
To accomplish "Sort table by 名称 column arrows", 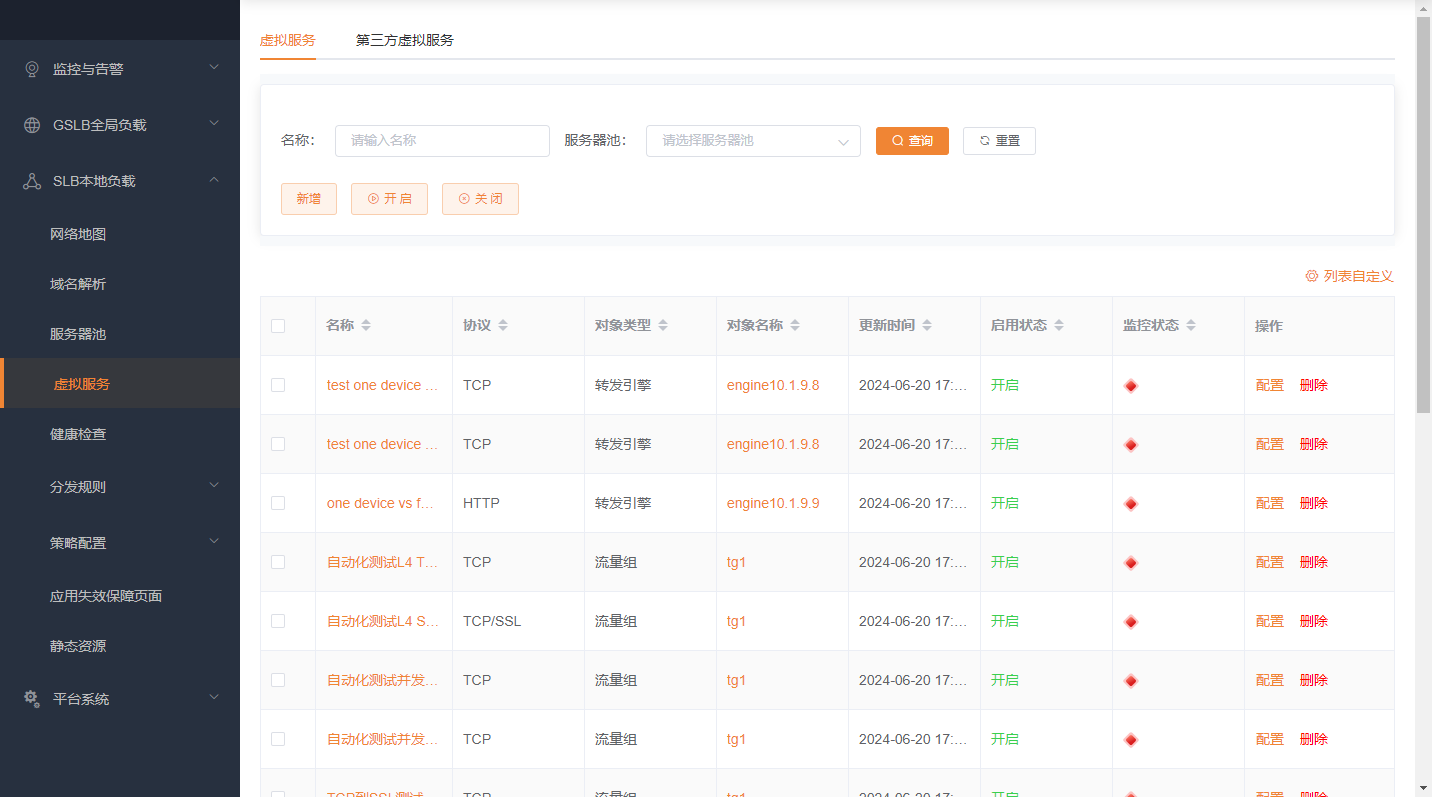I will click(366, 326).
